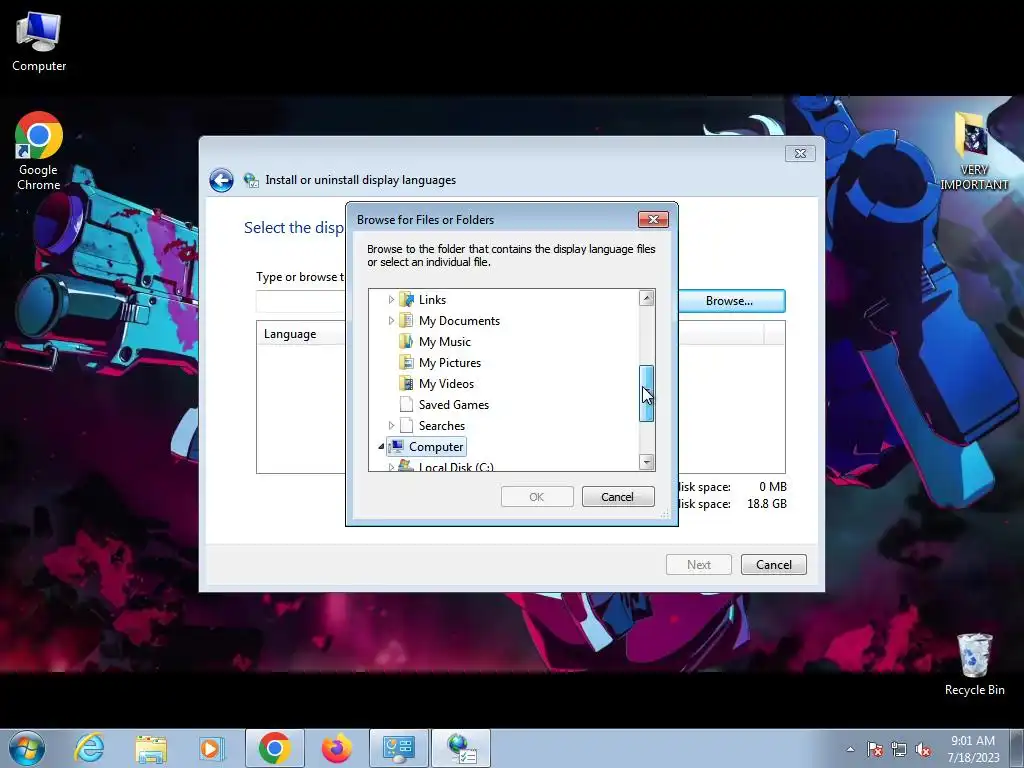Close the Install or uninstall display languages window
The image size is (1024, 768).
pos(800,153)
